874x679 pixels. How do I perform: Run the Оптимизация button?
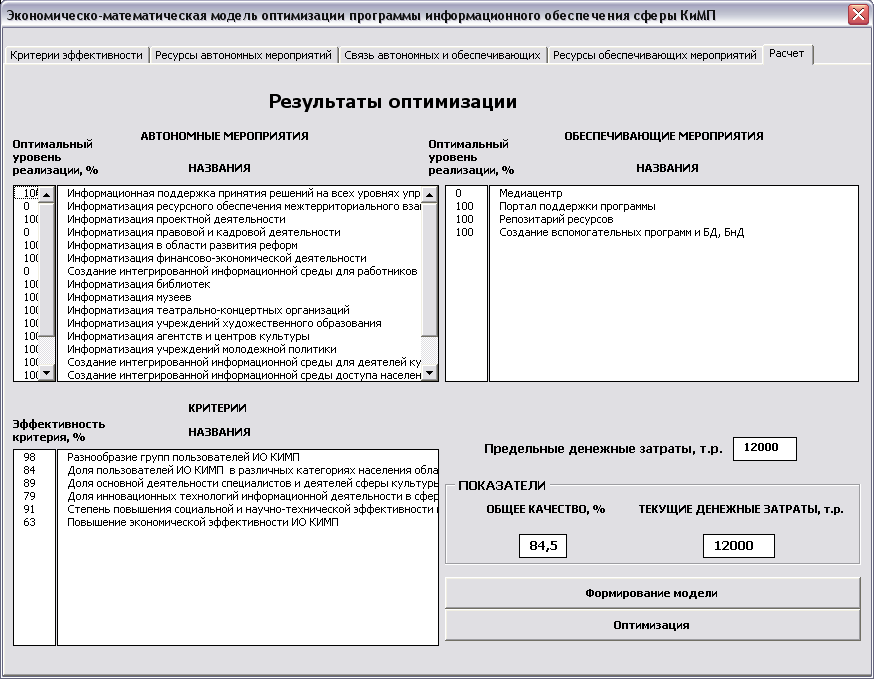[x=652, y=625]
